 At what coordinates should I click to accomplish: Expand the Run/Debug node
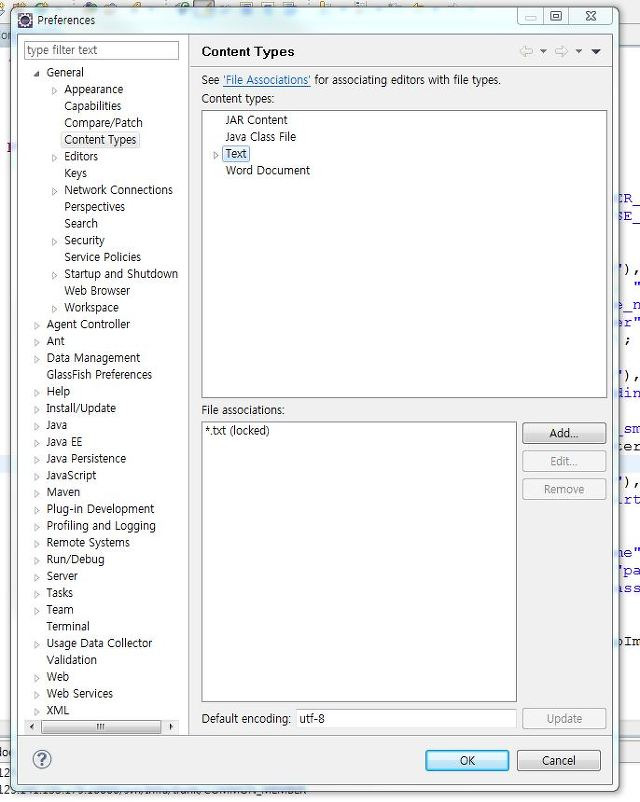coord(36,561)
